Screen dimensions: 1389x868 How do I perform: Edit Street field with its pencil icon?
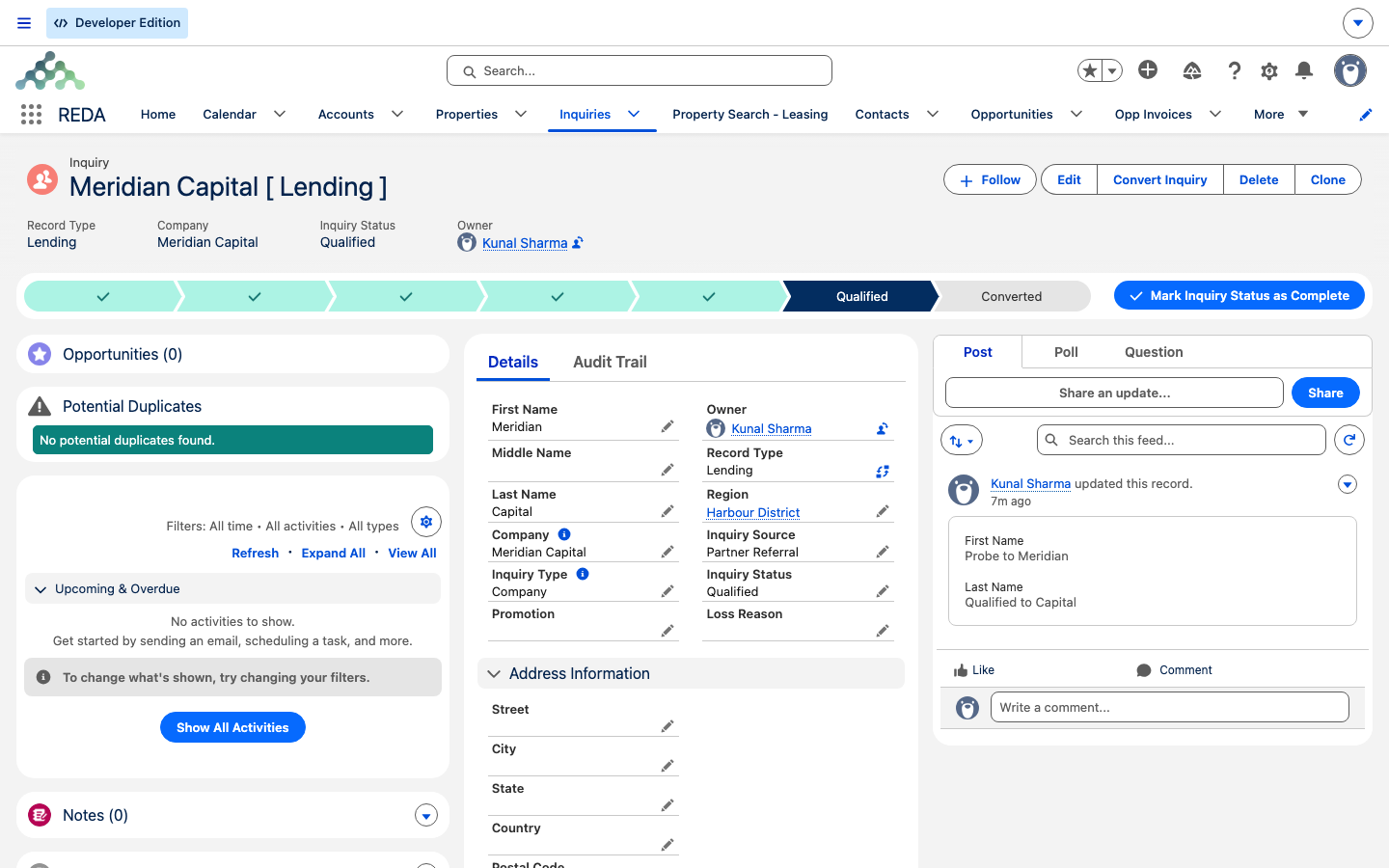[667, 726]
